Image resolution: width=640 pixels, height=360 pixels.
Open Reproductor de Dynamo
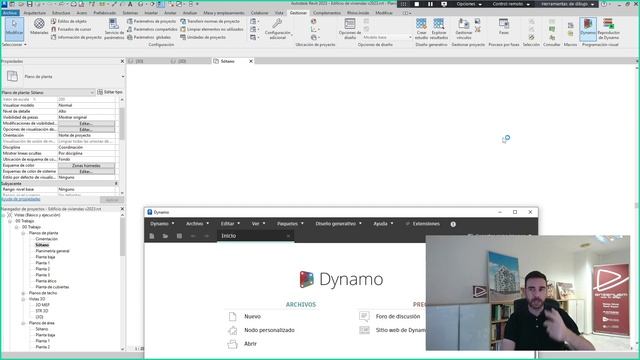pos(609,29)
